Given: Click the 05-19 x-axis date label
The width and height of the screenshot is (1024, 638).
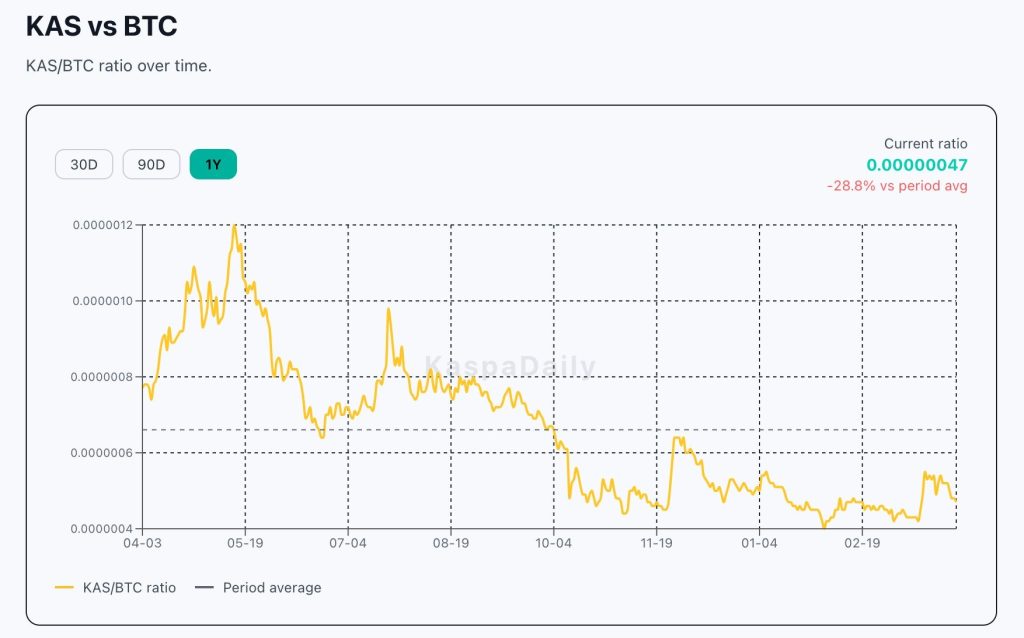Looking at the screenshot, I should pyautogui.click(x=245, y=544).
